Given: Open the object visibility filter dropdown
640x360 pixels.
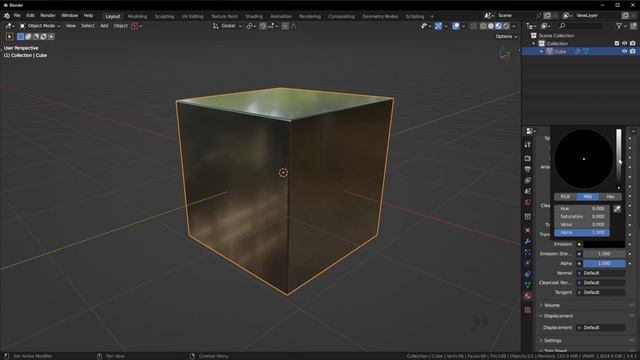Looking at the screenshot, I should tap(425, 26).
